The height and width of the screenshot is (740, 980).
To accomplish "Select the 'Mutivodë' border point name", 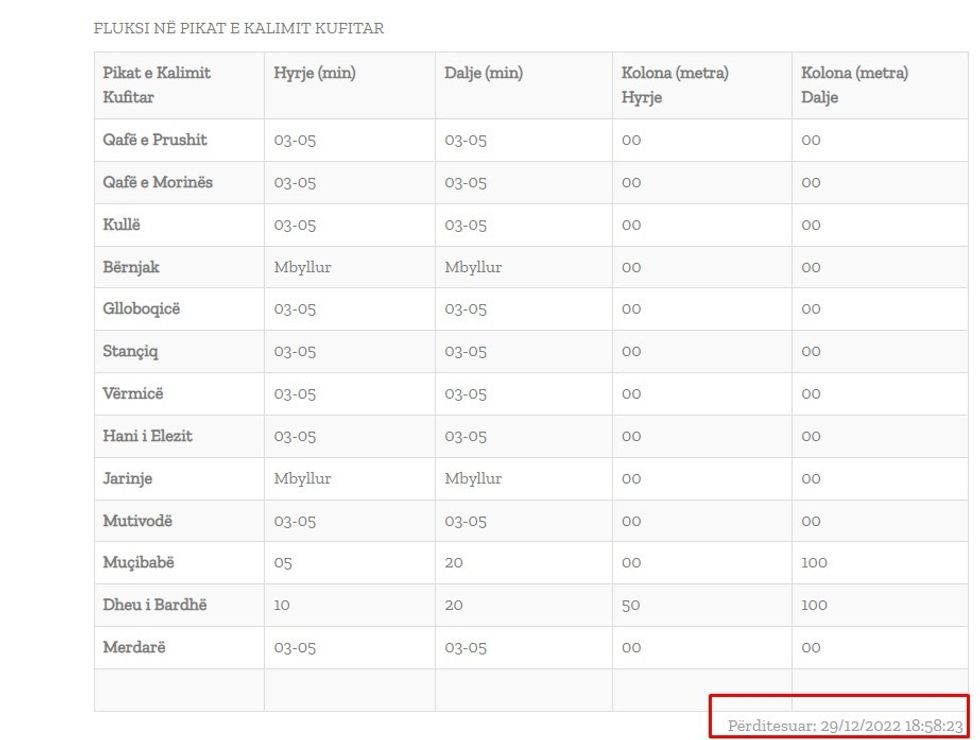I will click(x=137, y=521).
